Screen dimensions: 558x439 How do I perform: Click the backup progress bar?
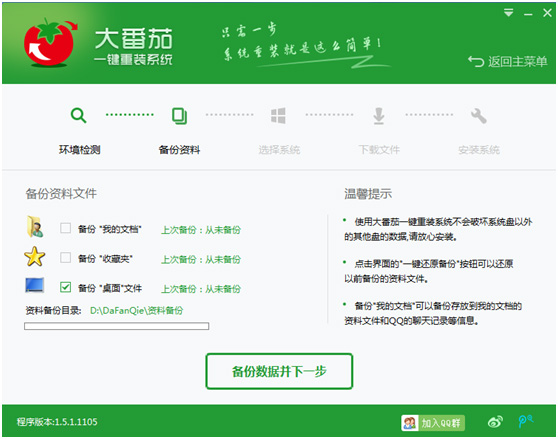pyautogui.click(x=116, y=326)
